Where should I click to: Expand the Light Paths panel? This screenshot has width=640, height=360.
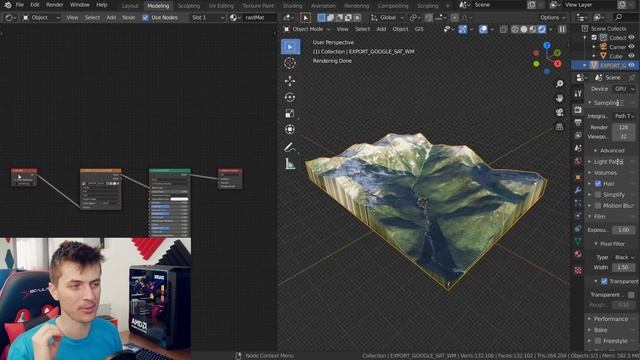(x=609, y=162)
